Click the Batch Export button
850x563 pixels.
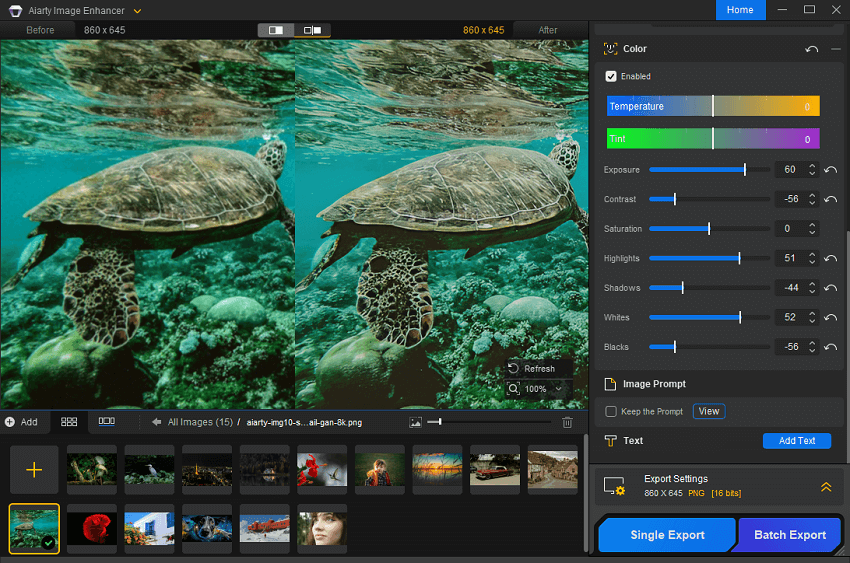point(789,535)
